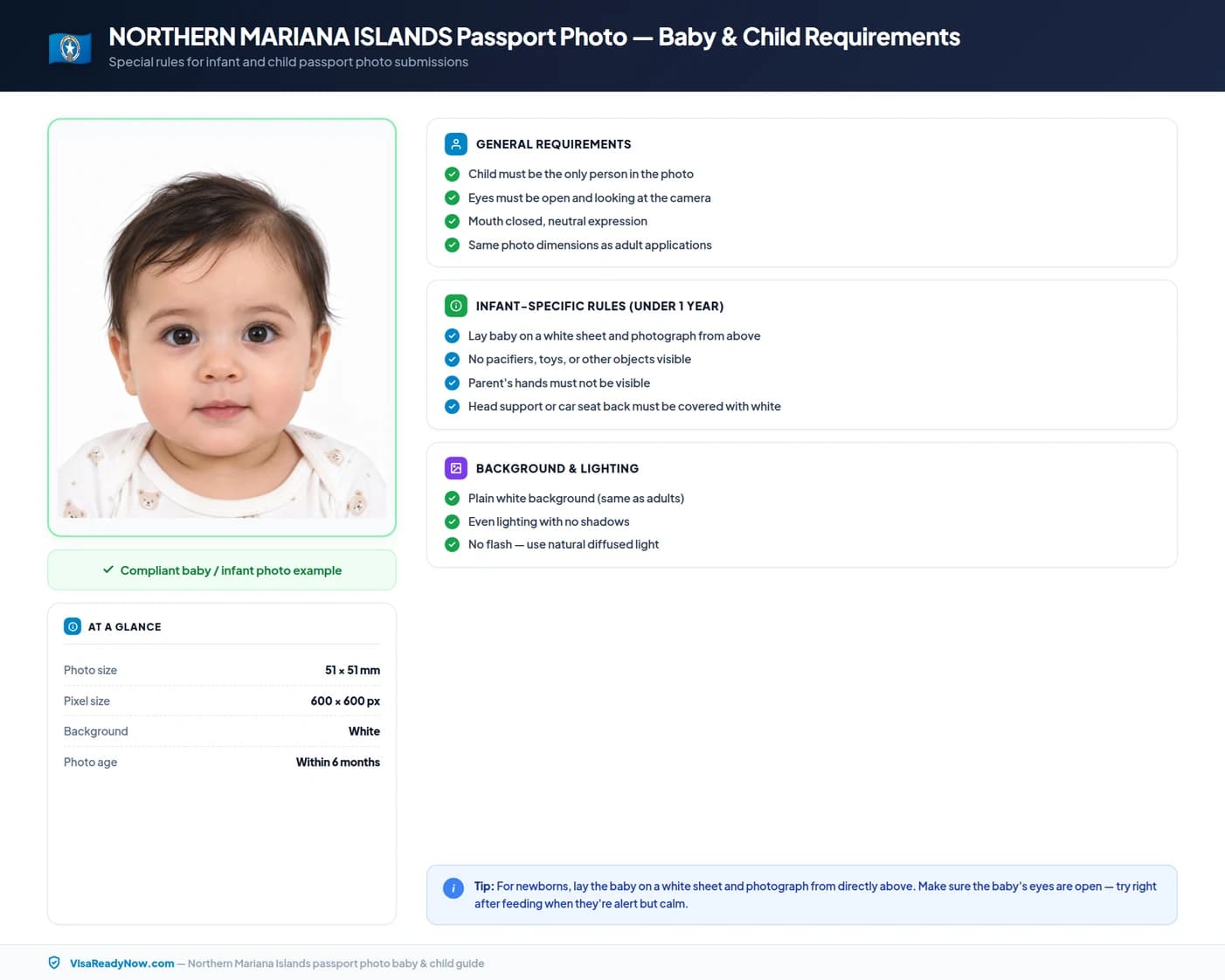1225x980 pixels.
Task: Click checkmark beside 'Eyes must be open'
Action: pyautogui.click(x=452, y=197)
